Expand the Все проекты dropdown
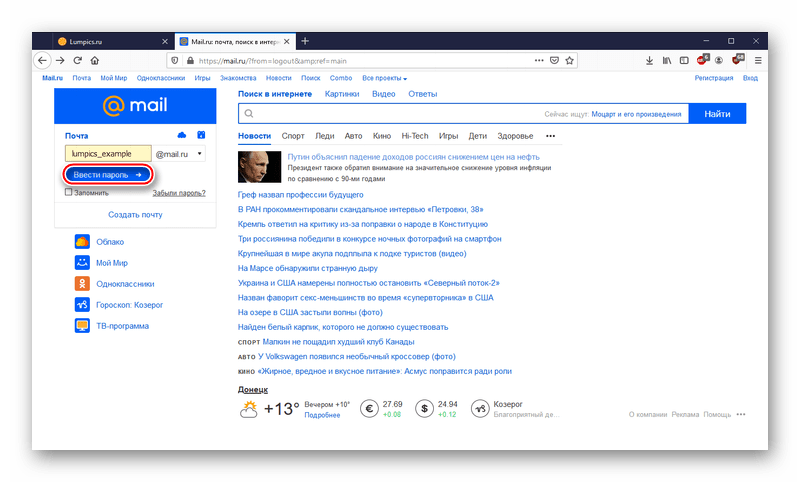The width and height of the screenshot is (800, 482). click(384, 78)
